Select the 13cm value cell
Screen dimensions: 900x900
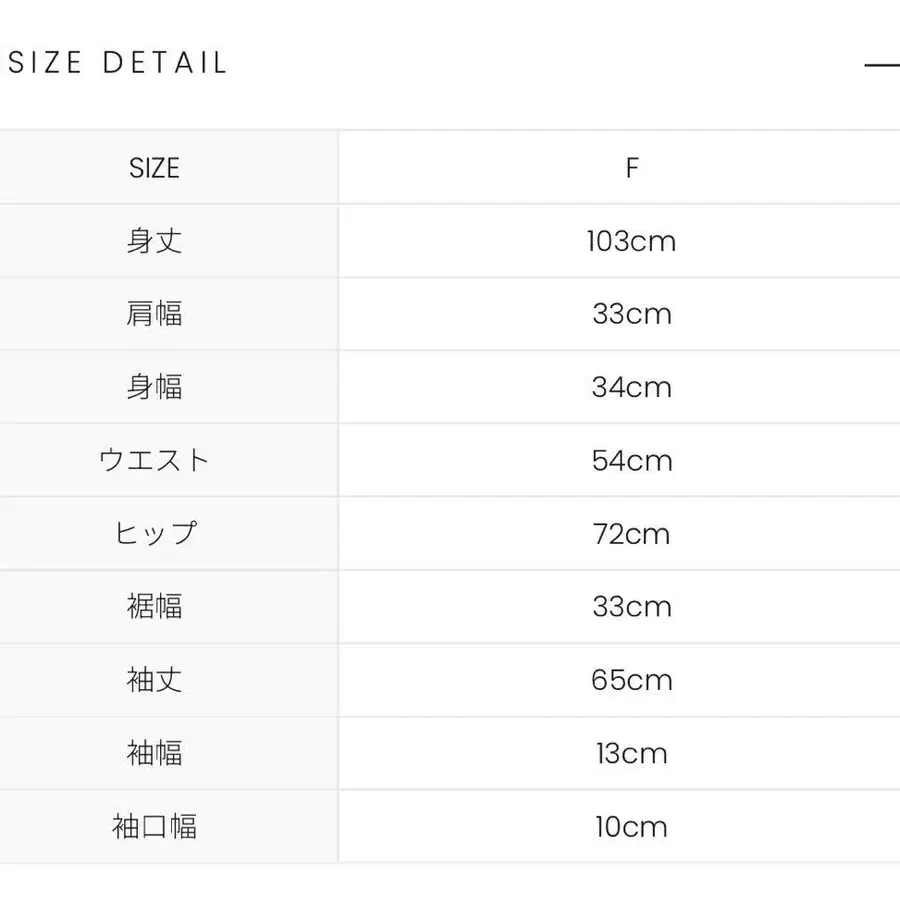point(631,753)
